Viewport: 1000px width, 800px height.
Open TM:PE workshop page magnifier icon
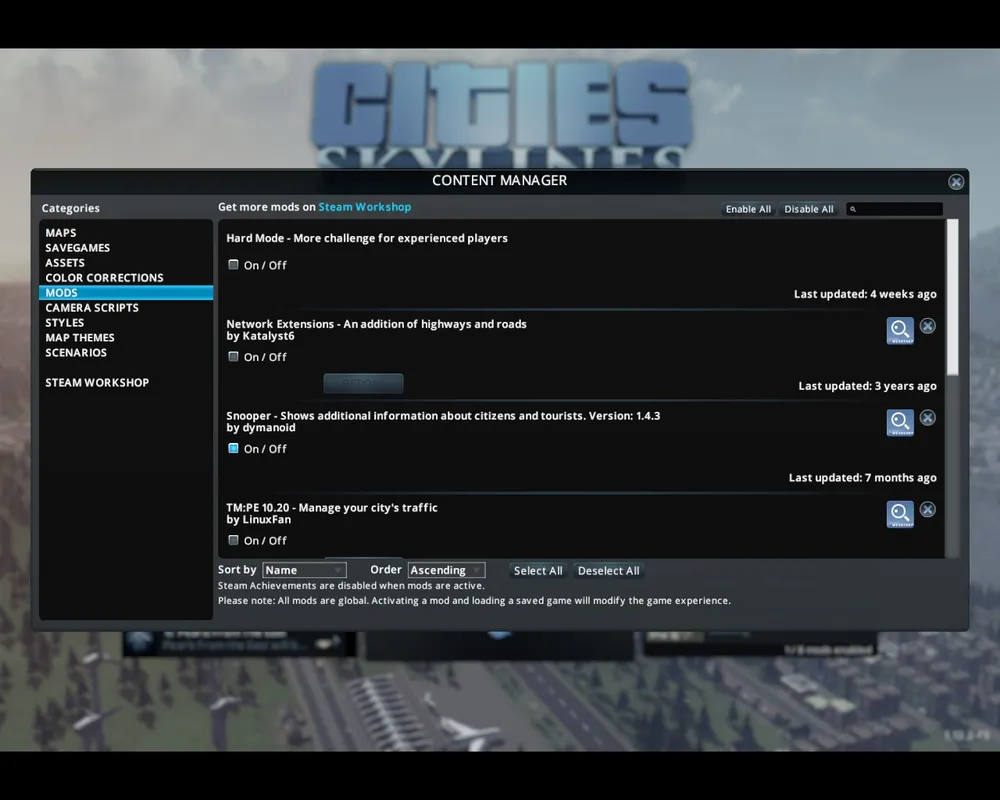click(x=900, y=514)
